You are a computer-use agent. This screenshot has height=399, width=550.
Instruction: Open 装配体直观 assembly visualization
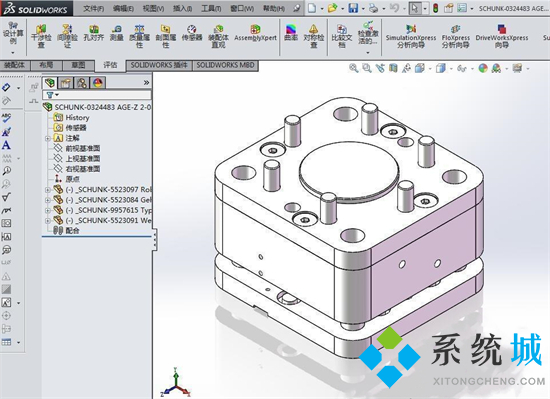(218, 36)
